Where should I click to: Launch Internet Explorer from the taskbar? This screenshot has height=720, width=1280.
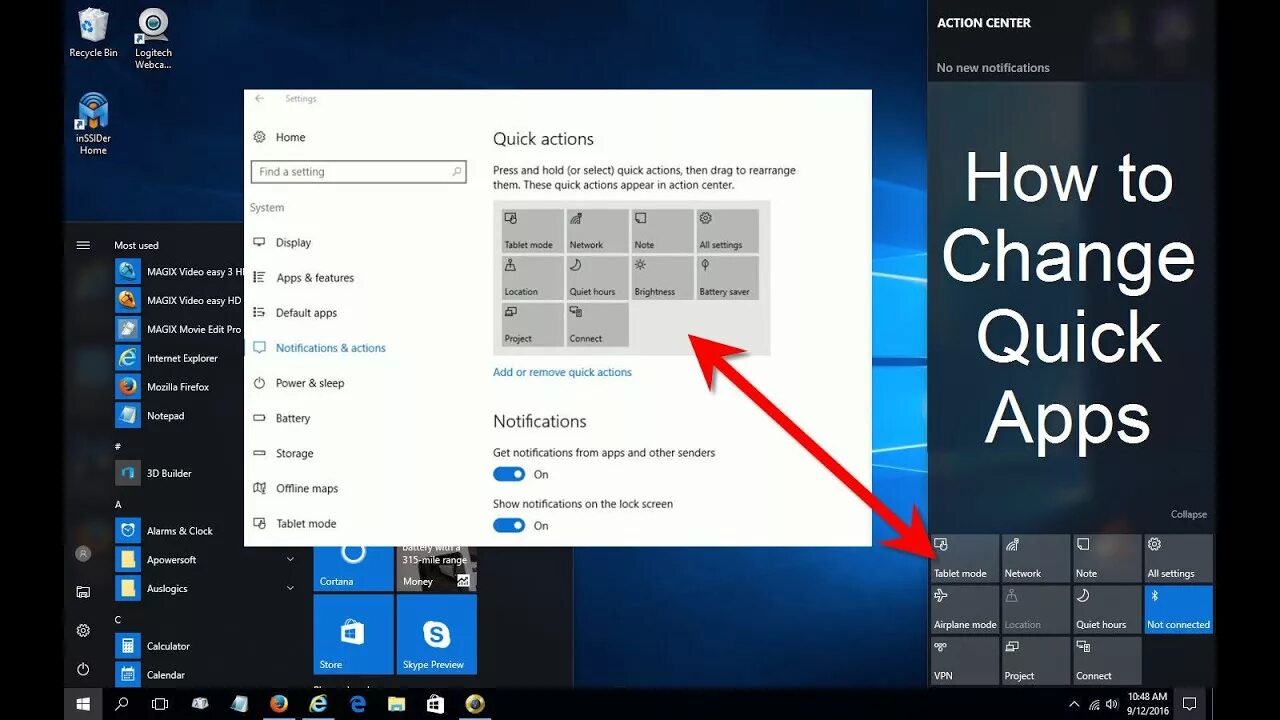click(x=318, y=704)
